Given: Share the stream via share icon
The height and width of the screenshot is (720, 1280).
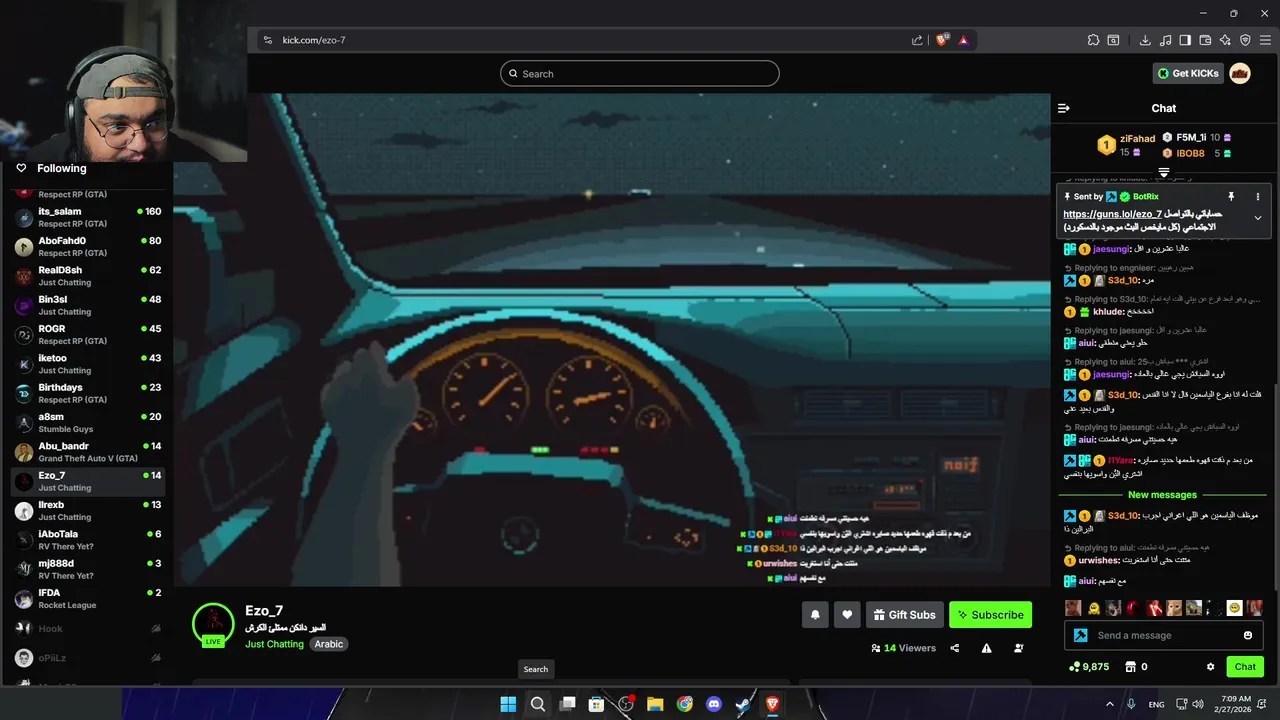Looking at the screenshot, I should (x=955, y=648).
